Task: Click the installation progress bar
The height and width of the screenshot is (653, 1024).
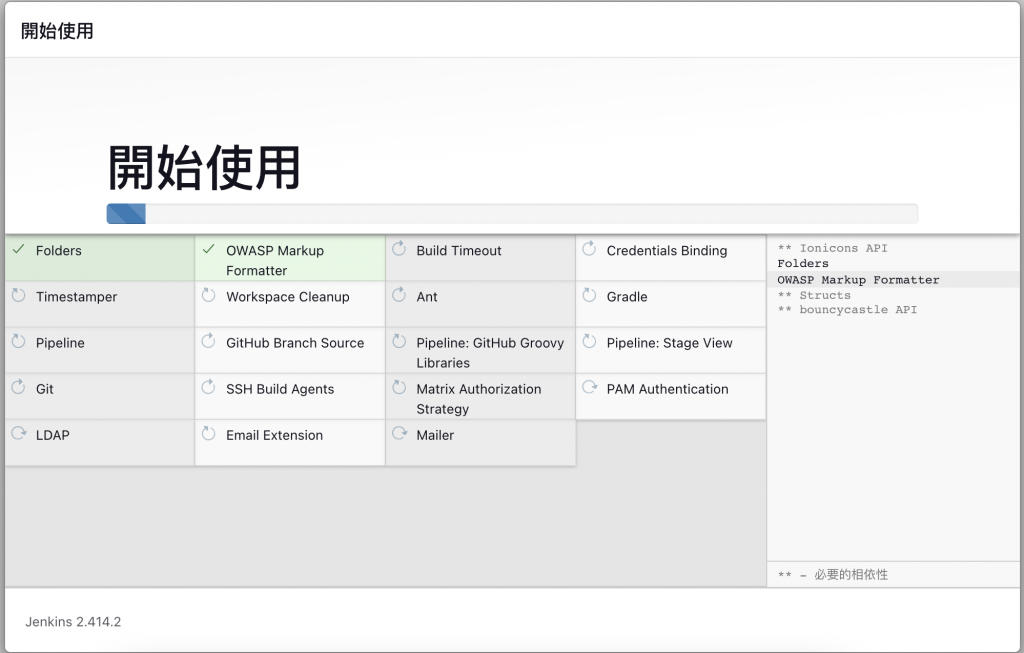Action: pyautogui.click(x=512, y=214)
